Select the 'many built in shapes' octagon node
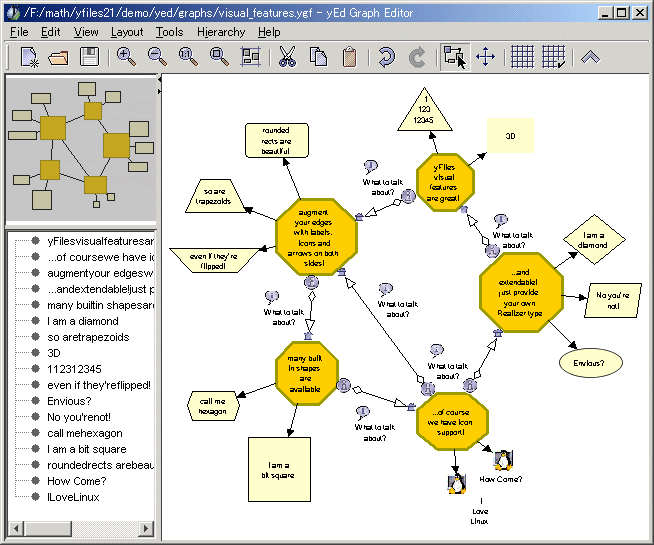This screenshot has height=545, width=654. point(306,373)
